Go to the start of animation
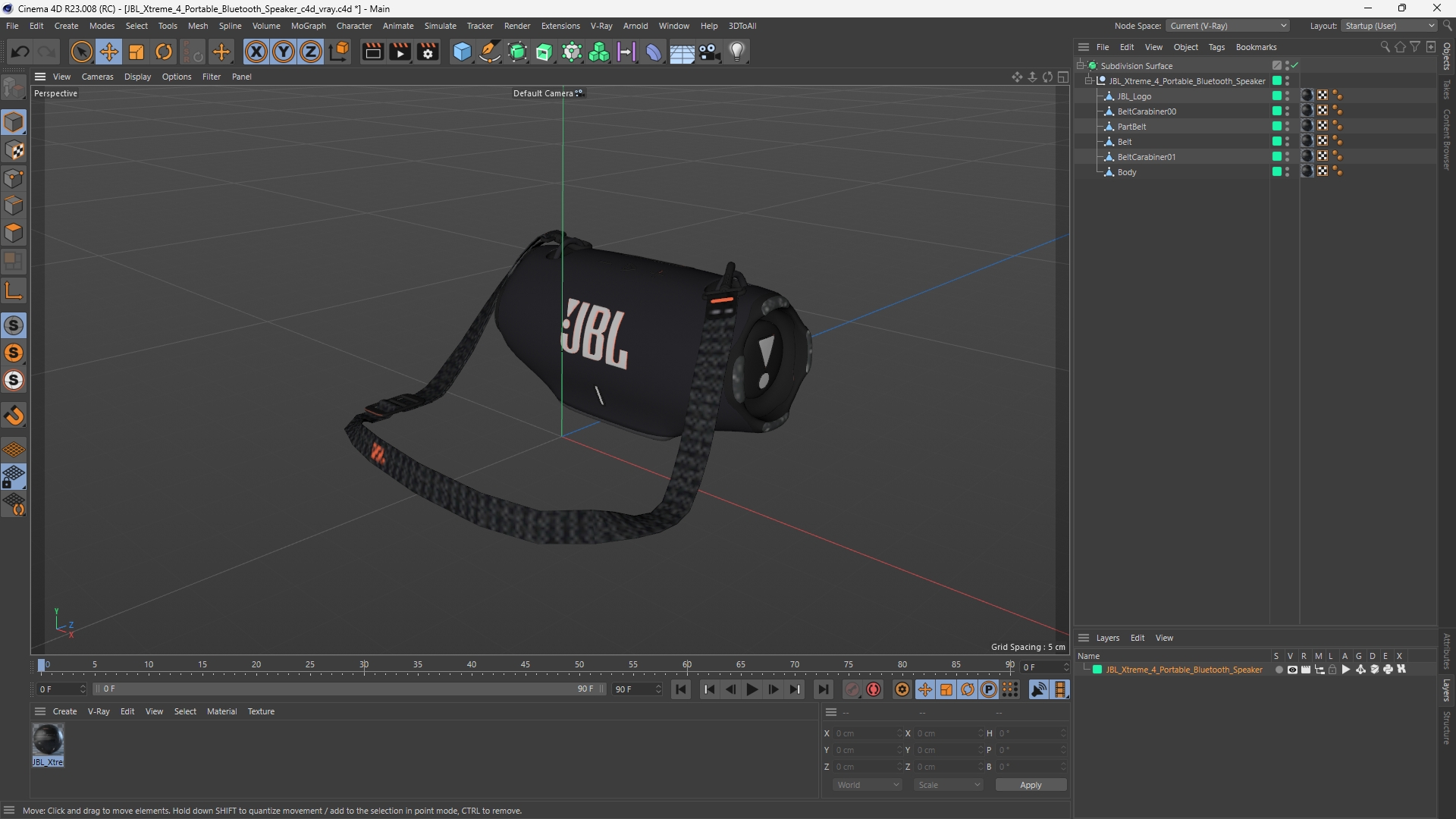This screenshot has height=819, width=1456. pos(681,689)
